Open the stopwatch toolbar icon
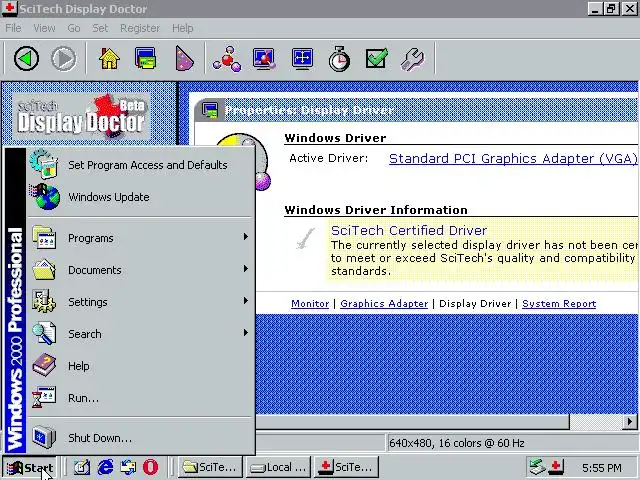 click(339, 59)
